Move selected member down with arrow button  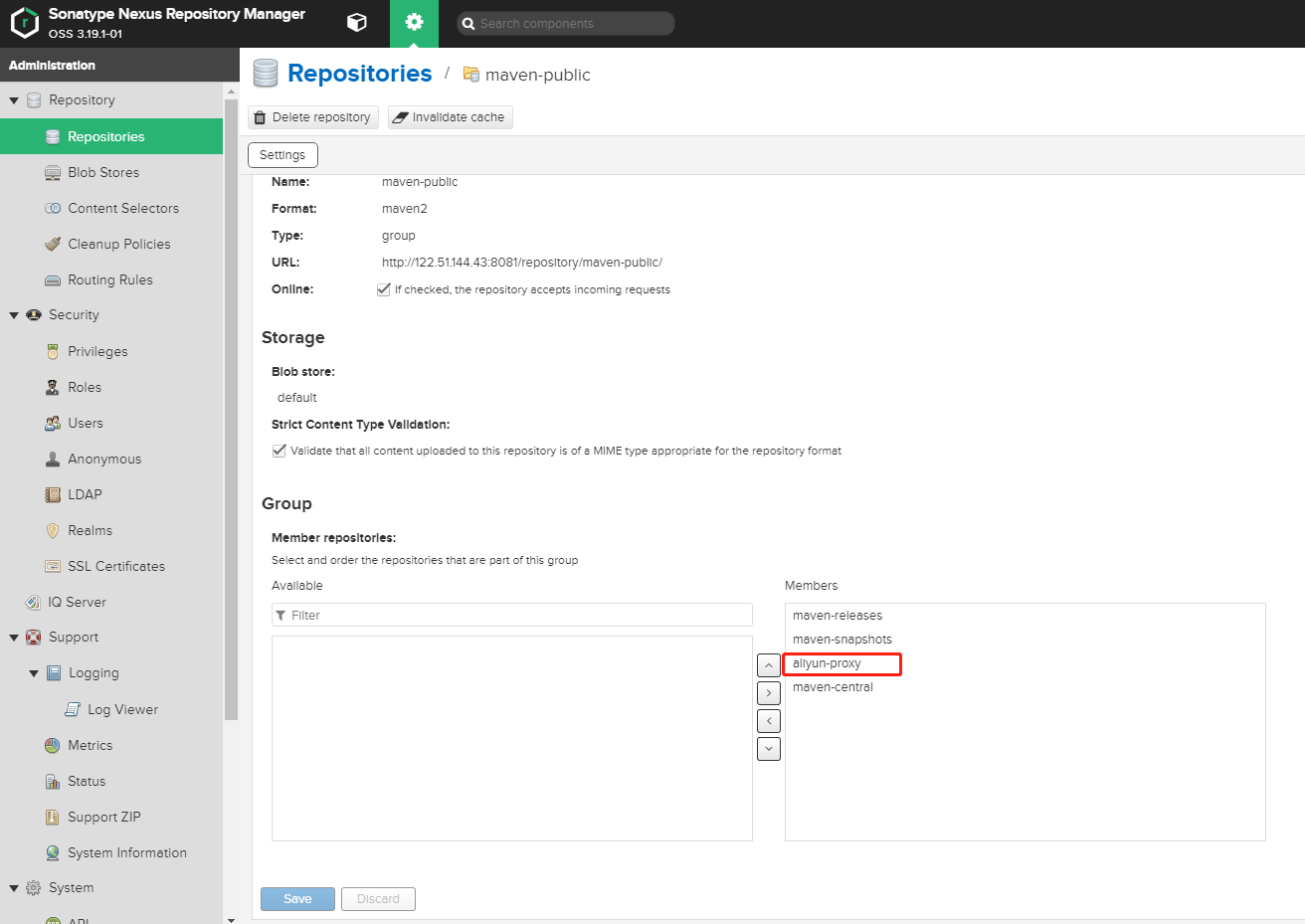coord(769,749)
